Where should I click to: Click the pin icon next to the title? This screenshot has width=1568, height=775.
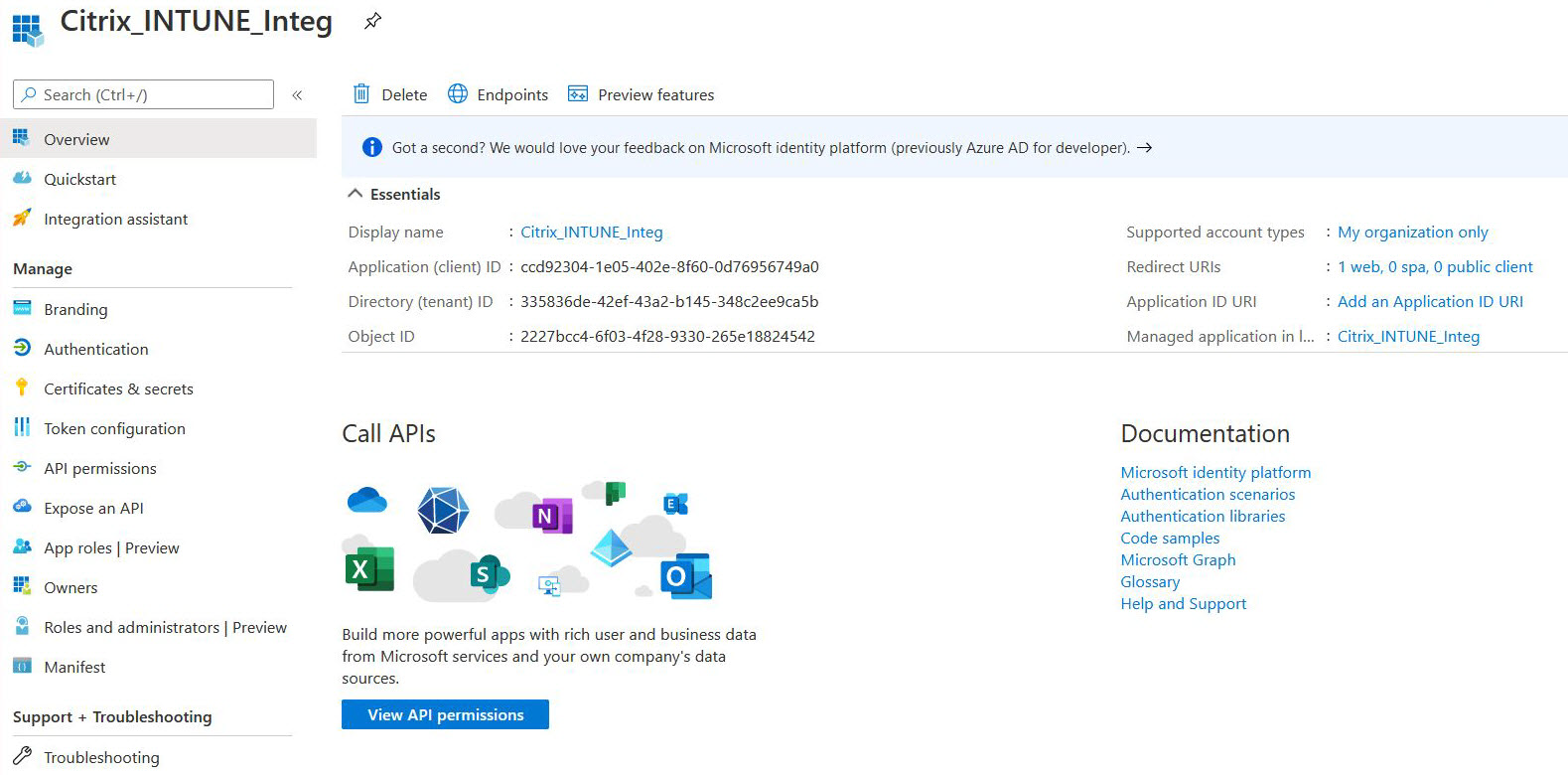[x=372, y=20]
